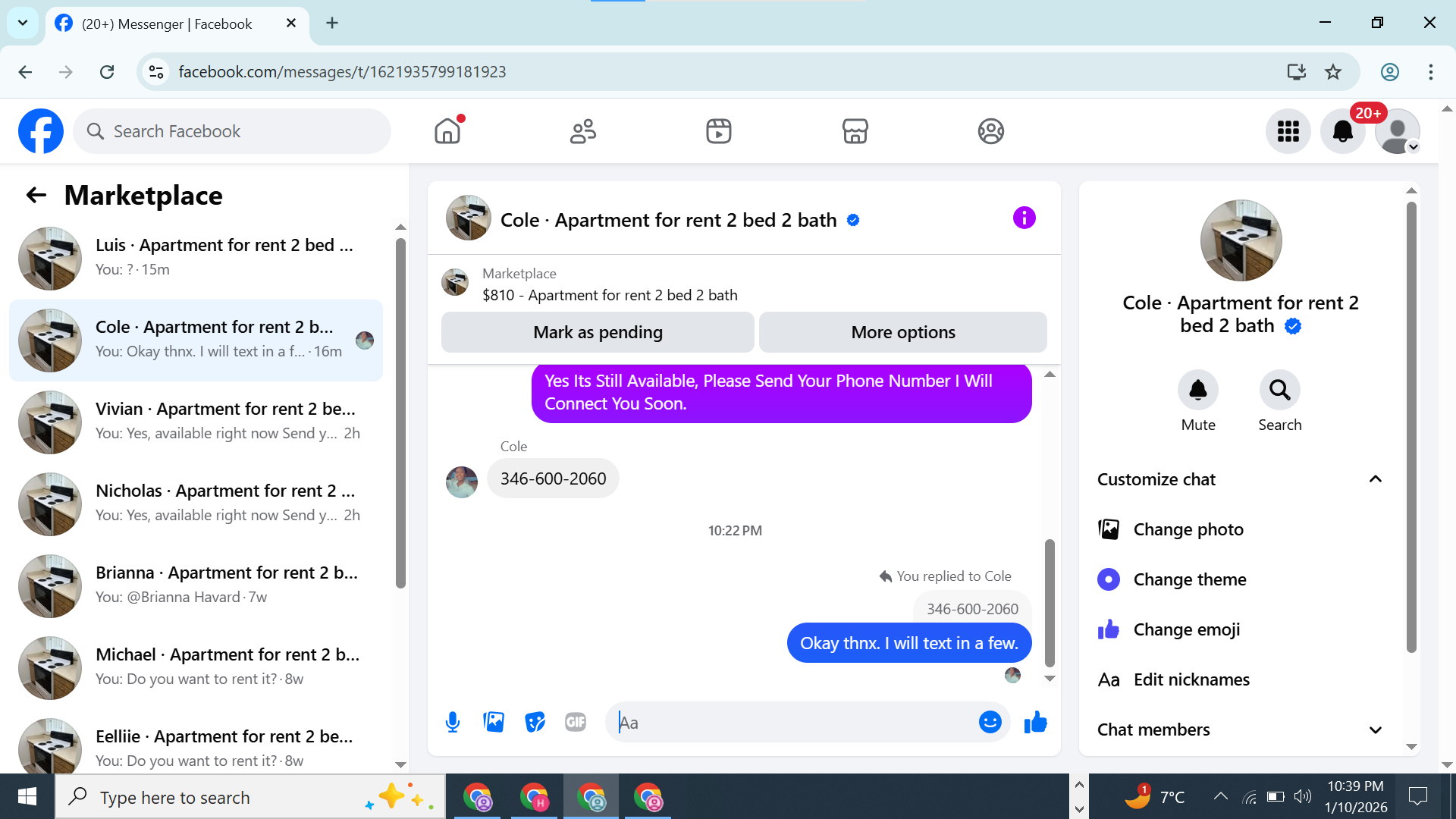The image size is (1456, 819).
Task: Open the GIF picker
Action: [x=576, y=722]
